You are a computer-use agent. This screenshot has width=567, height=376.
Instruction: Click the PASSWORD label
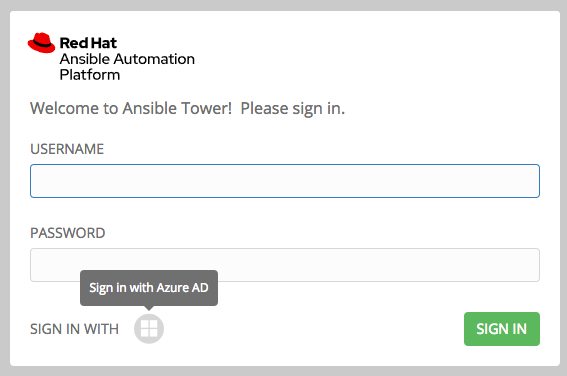pos(68,233)
